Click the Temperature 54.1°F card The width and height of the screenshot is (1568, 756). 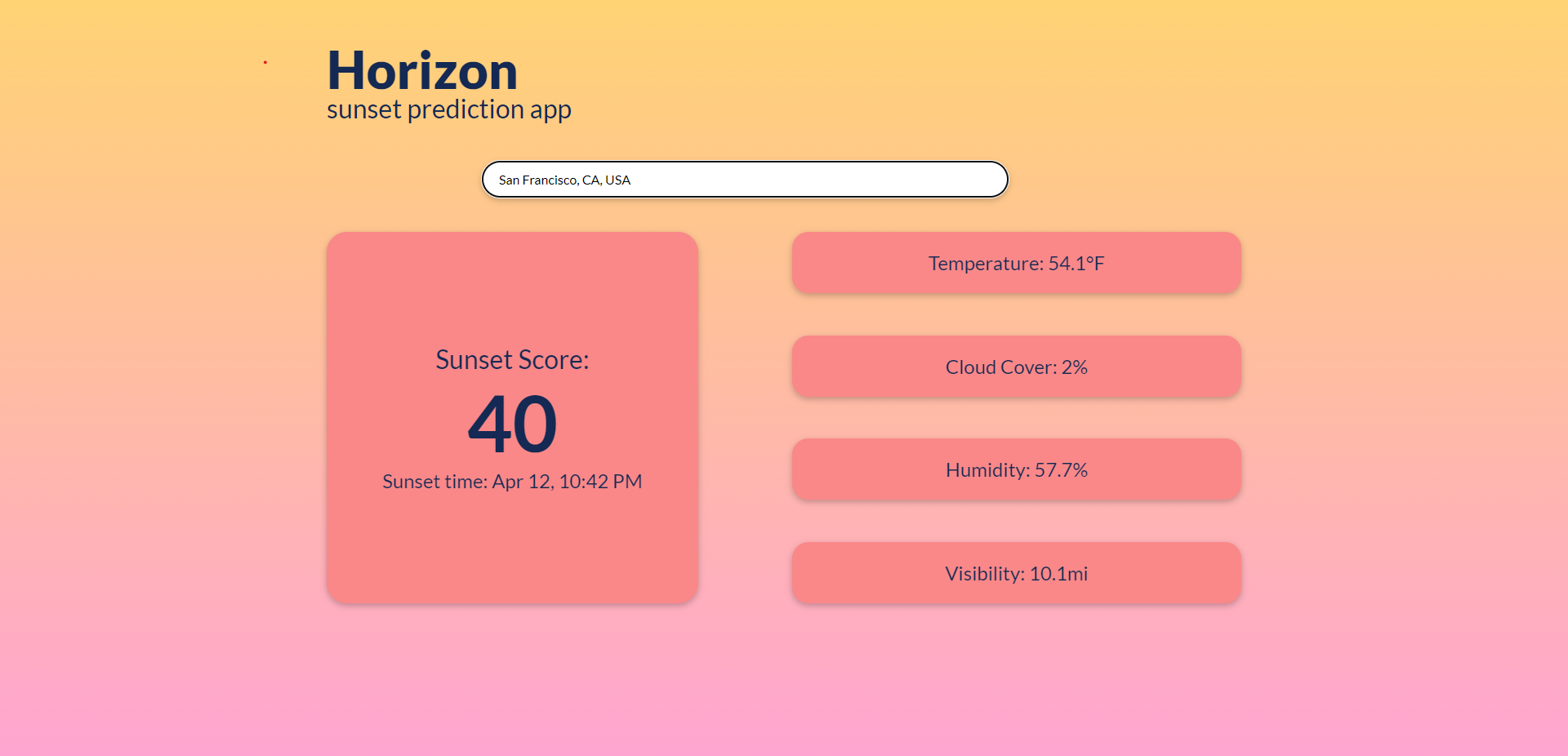1016,263
